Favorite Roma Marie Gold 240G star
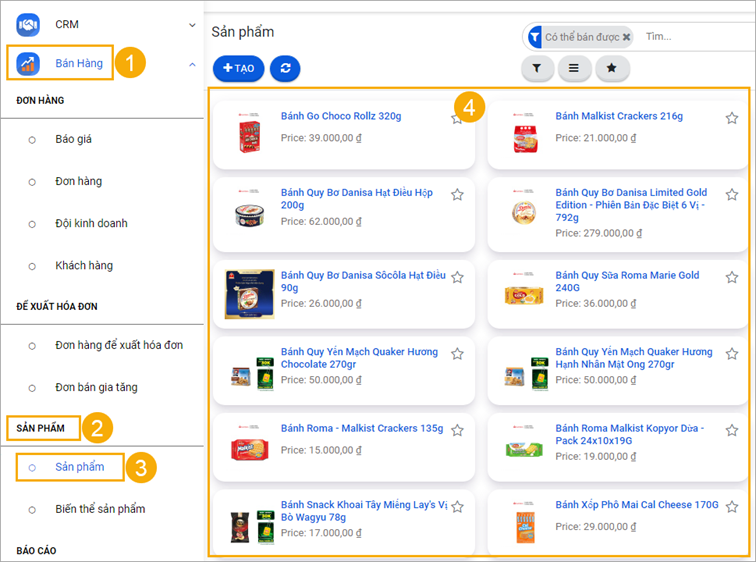Screen dimensions: 756x562 coord(731,278)
